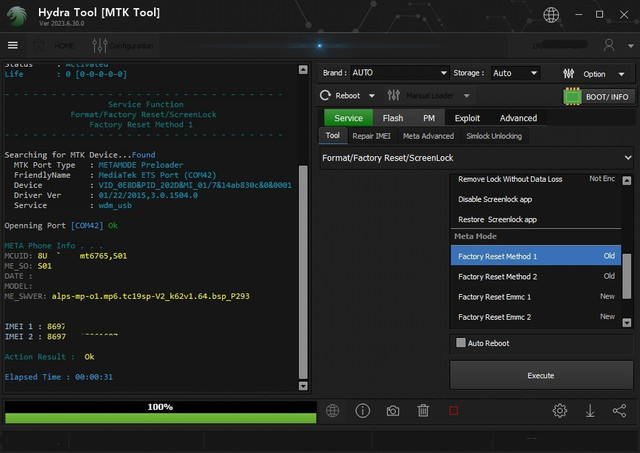
Task: Select Factory Reset Emmc 1
Action: (x=536, y=297)
